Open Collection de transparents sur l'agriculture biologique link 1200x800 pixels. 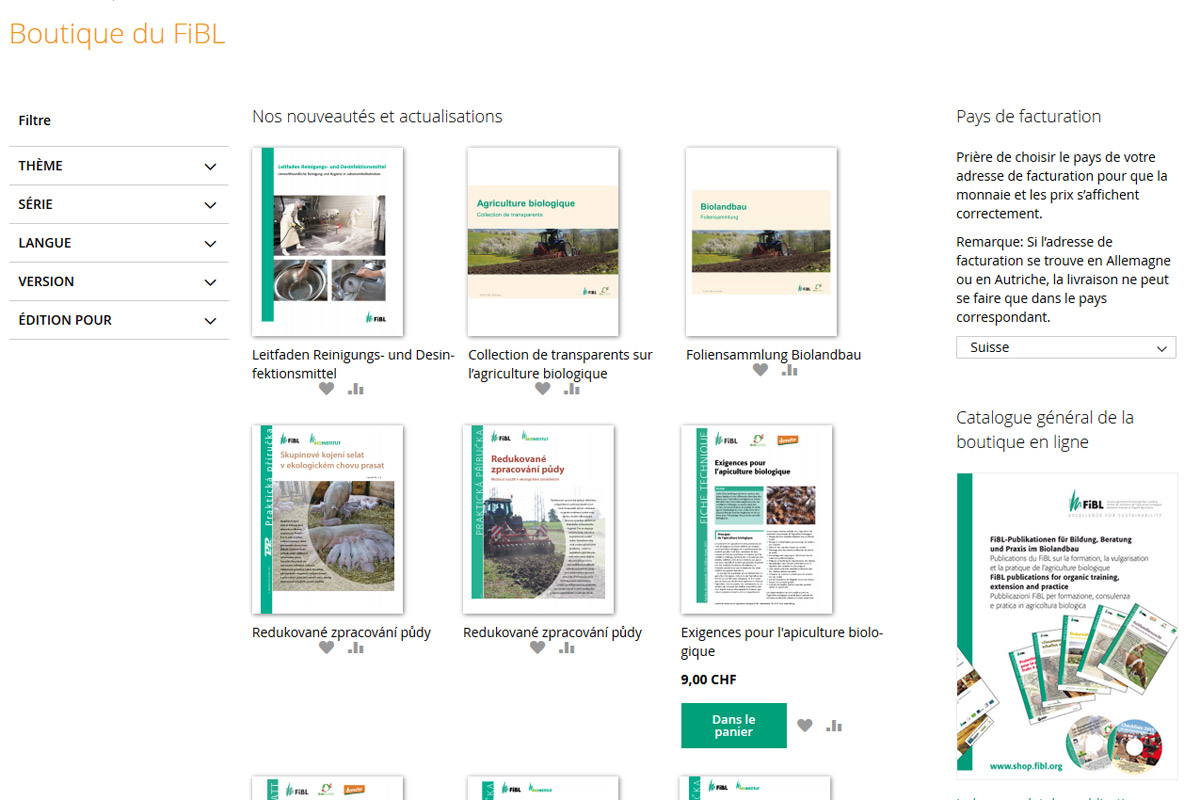(560, 364)
